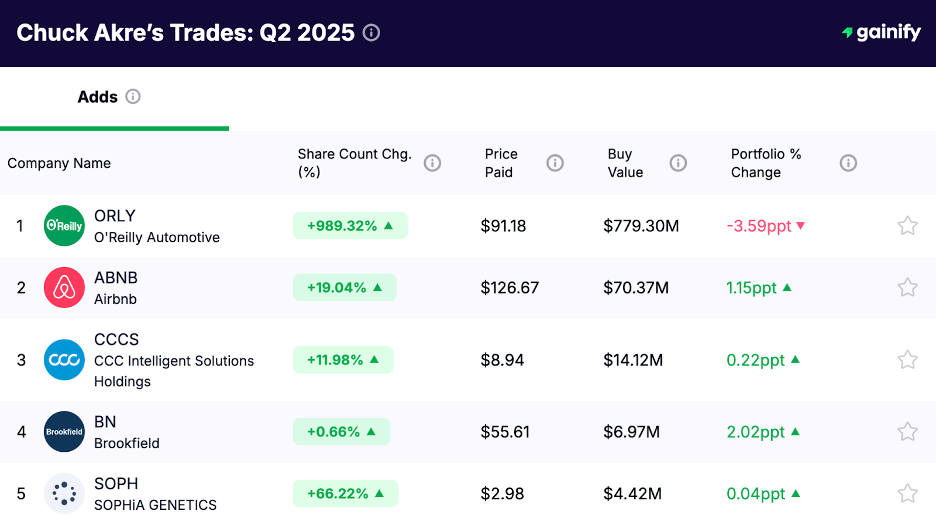Screen dimensions: 936x522
Task: Open the ORLY ticker link
Action: pos(115,216)
